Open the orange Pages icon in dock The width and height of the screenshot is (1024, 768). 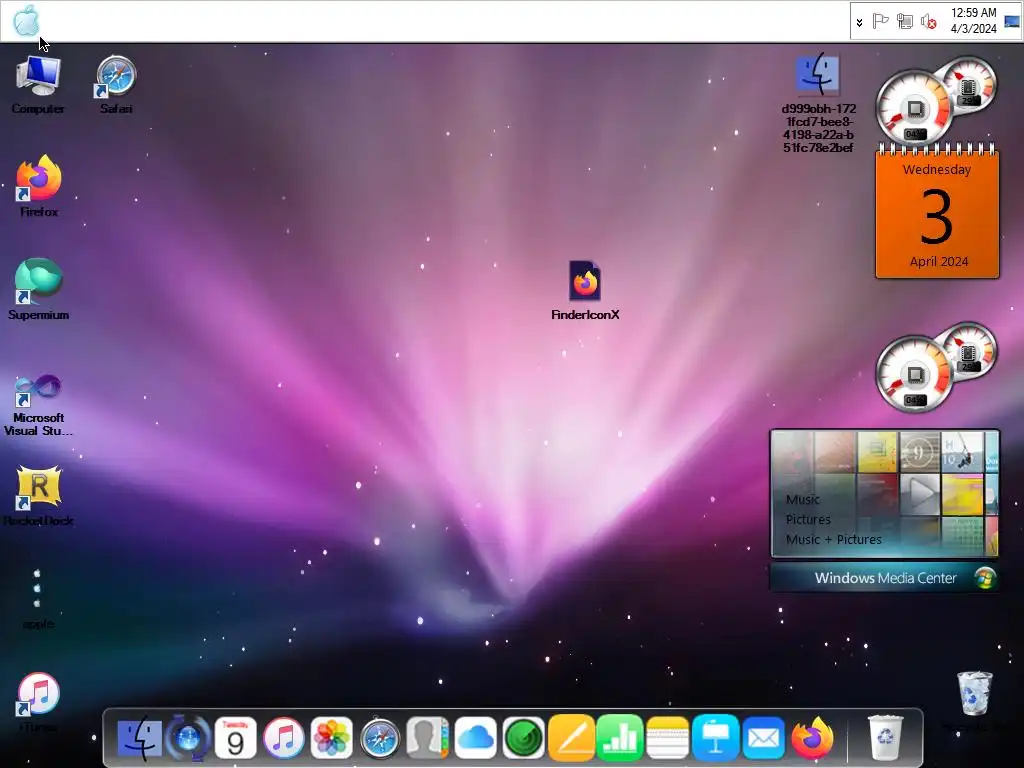click(x=571, y=738)
